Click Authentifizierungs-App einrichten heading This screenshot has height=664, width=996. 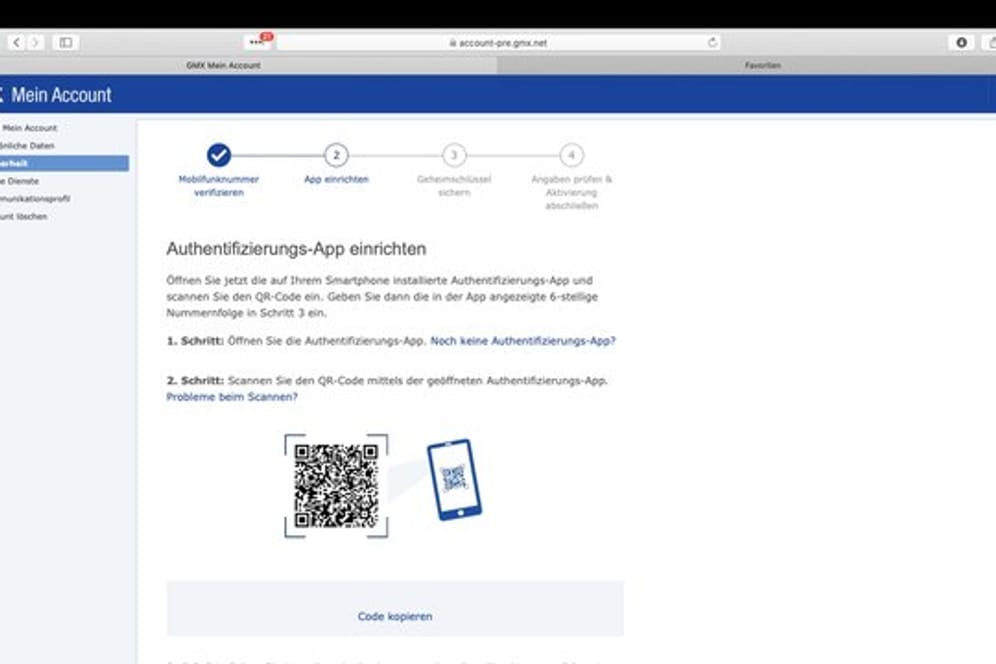pyautogui.click(x=296, y=249)
